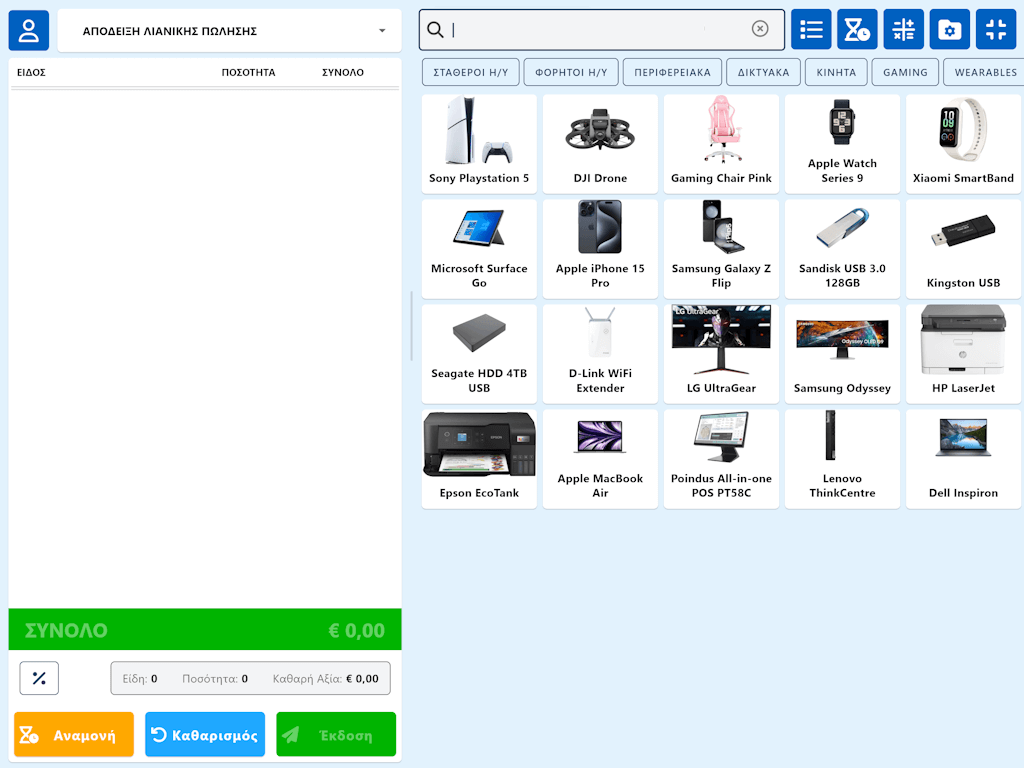Viewport: 1024px width, 768px height.
Task: Add Kingston USB product tile
Action: coord(963,249)
